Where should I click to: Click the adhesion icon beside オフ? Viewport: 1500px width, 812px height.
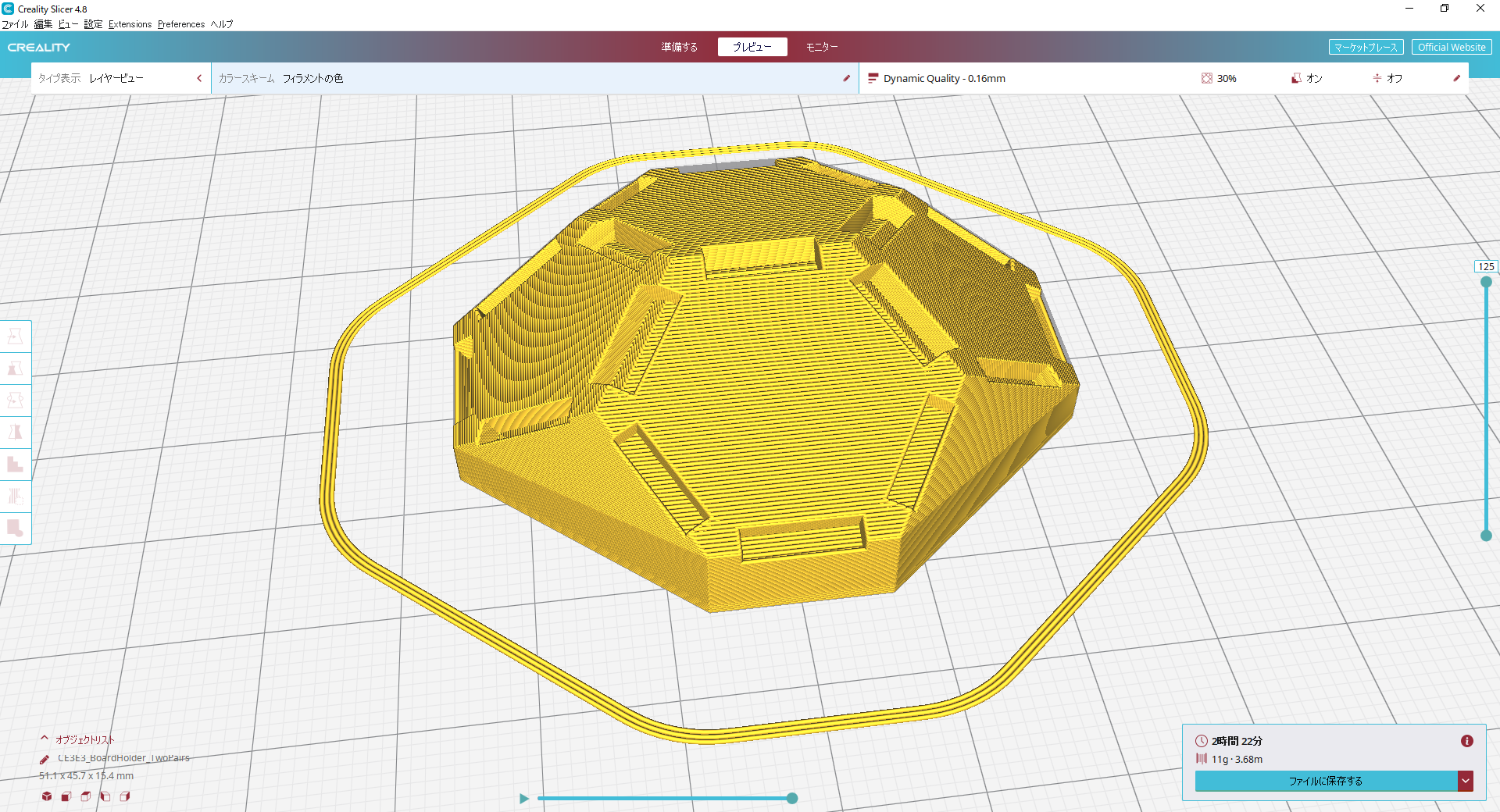pyautogui.click(x=1377, y=78)
